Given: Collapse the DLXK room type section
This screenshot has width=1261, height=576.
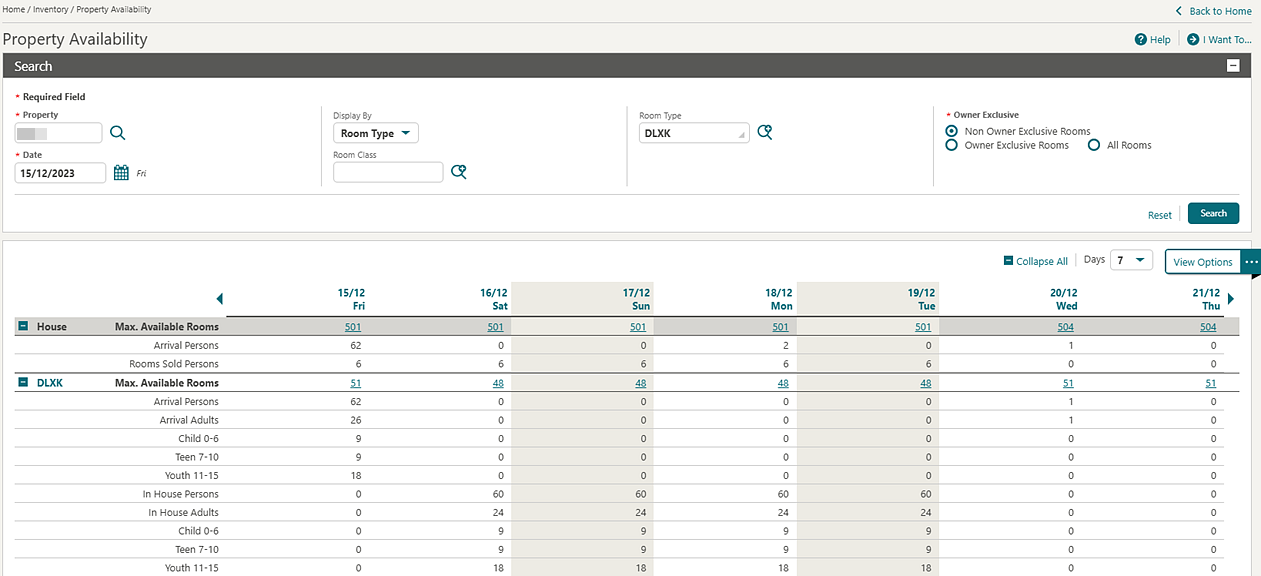Looking at the screenshot, I should point(23,382).
